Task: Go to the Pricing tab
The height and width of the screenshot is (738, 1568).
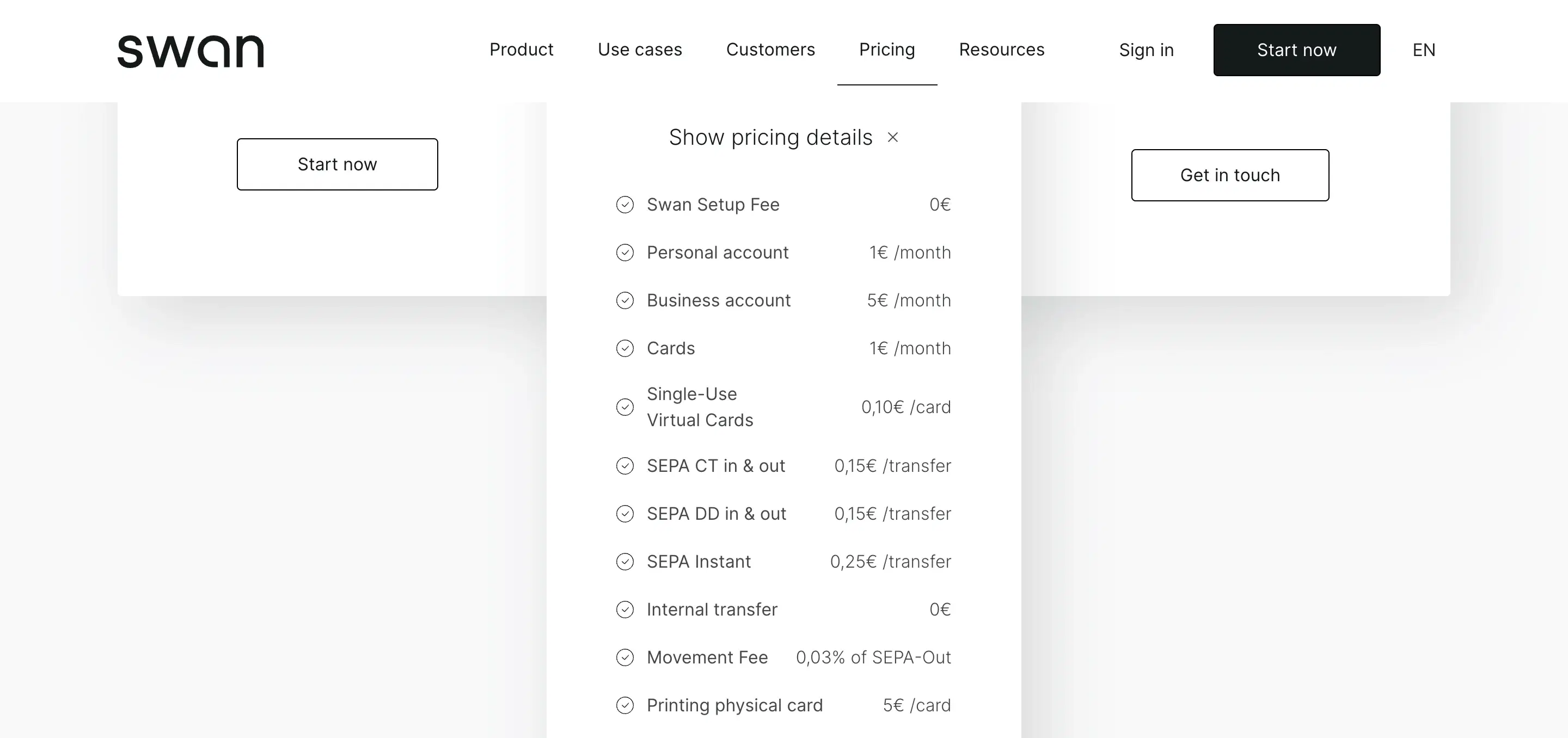Action: [887, 50]
